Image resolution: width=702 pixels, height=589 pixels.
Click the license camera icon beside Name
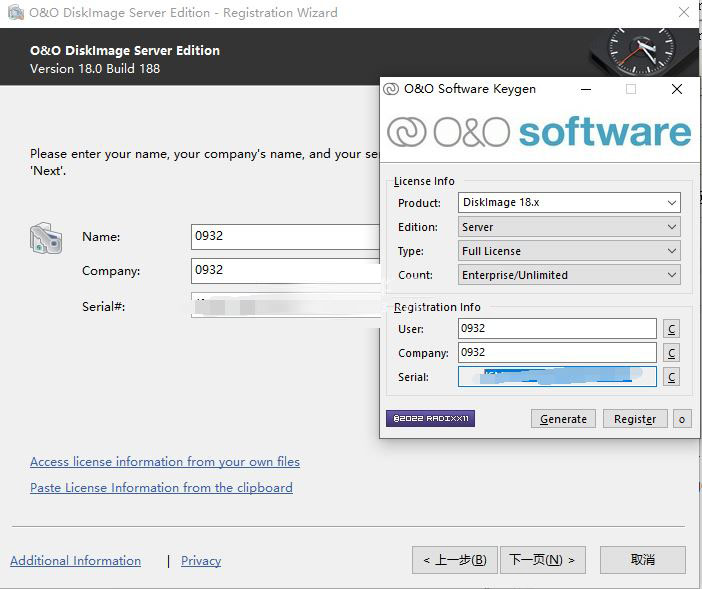tap(46, 238)
